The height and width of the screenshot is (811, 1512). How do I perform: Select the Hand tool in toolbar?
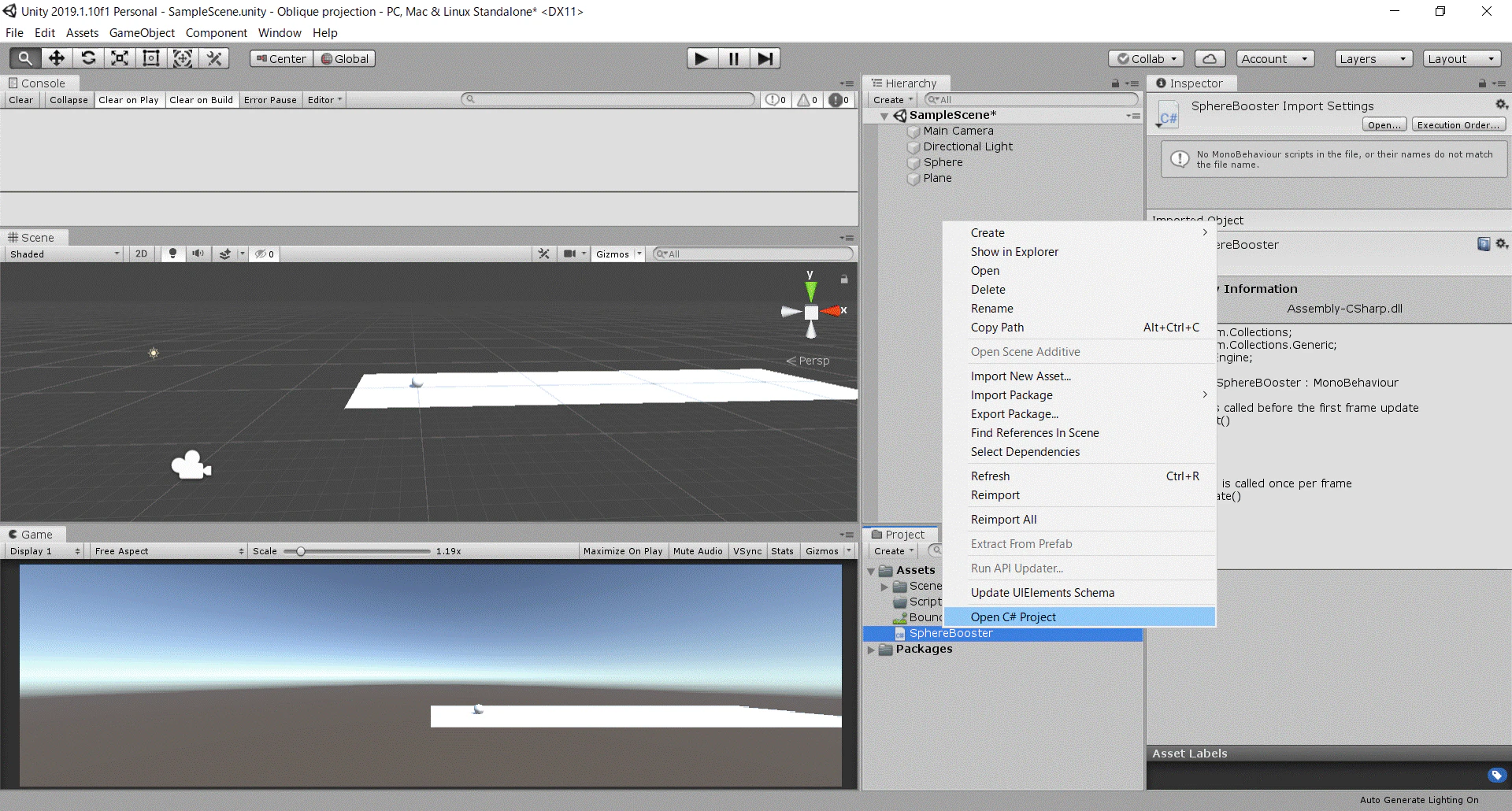25,58
